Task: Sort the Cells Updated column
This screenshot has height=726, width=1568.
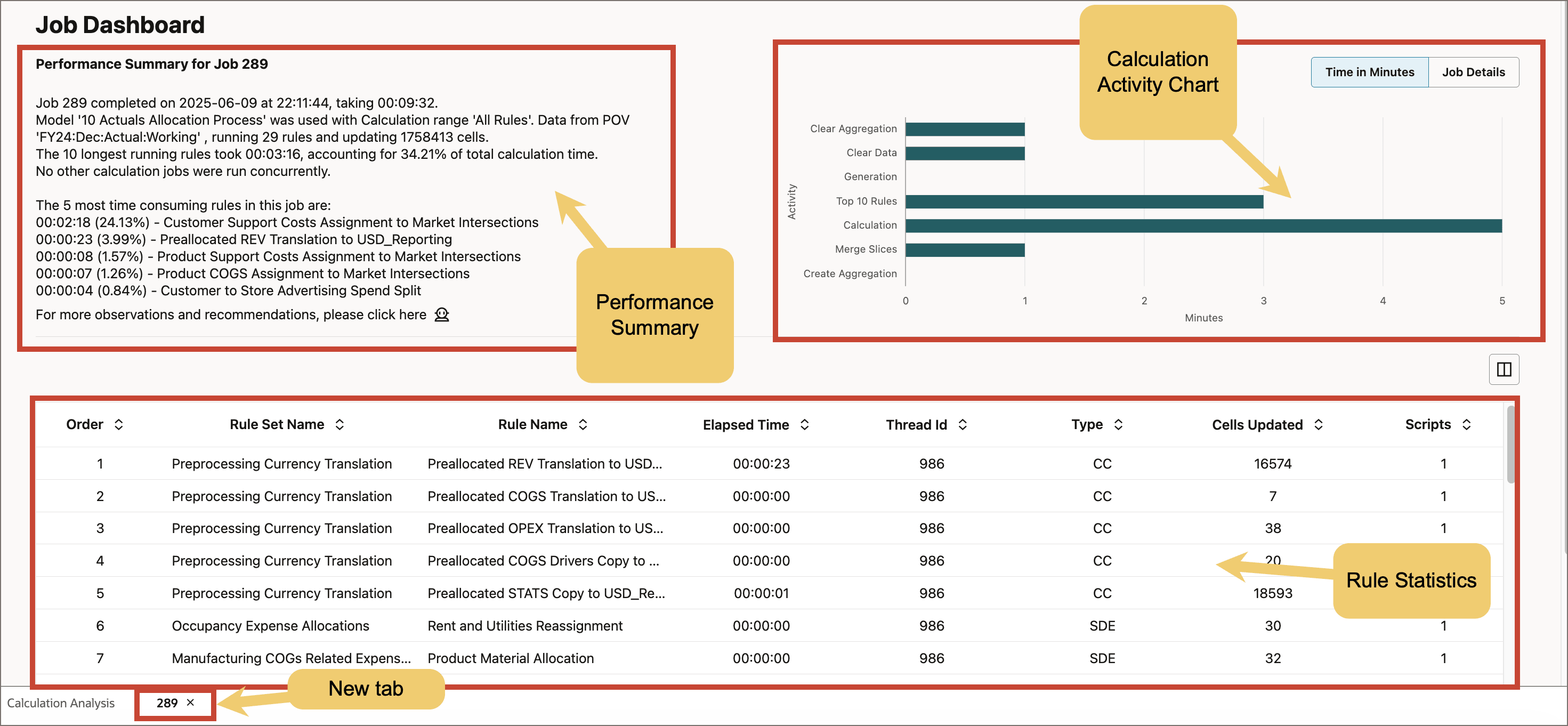Action: click(1319, 424)
